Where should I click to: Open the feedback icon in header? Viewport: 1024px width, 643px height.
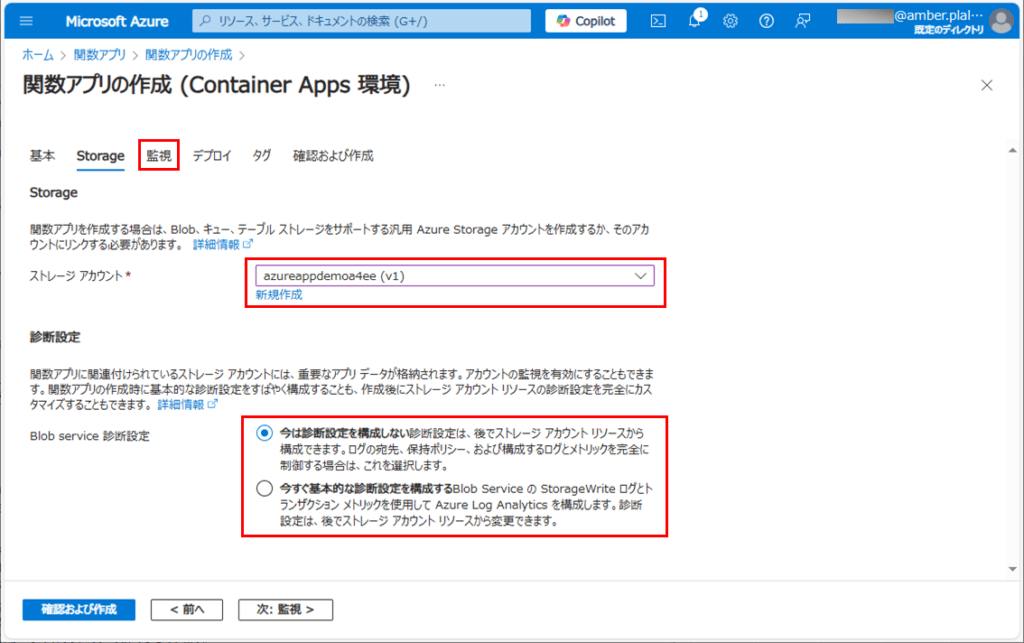click(x=802, y=21)
